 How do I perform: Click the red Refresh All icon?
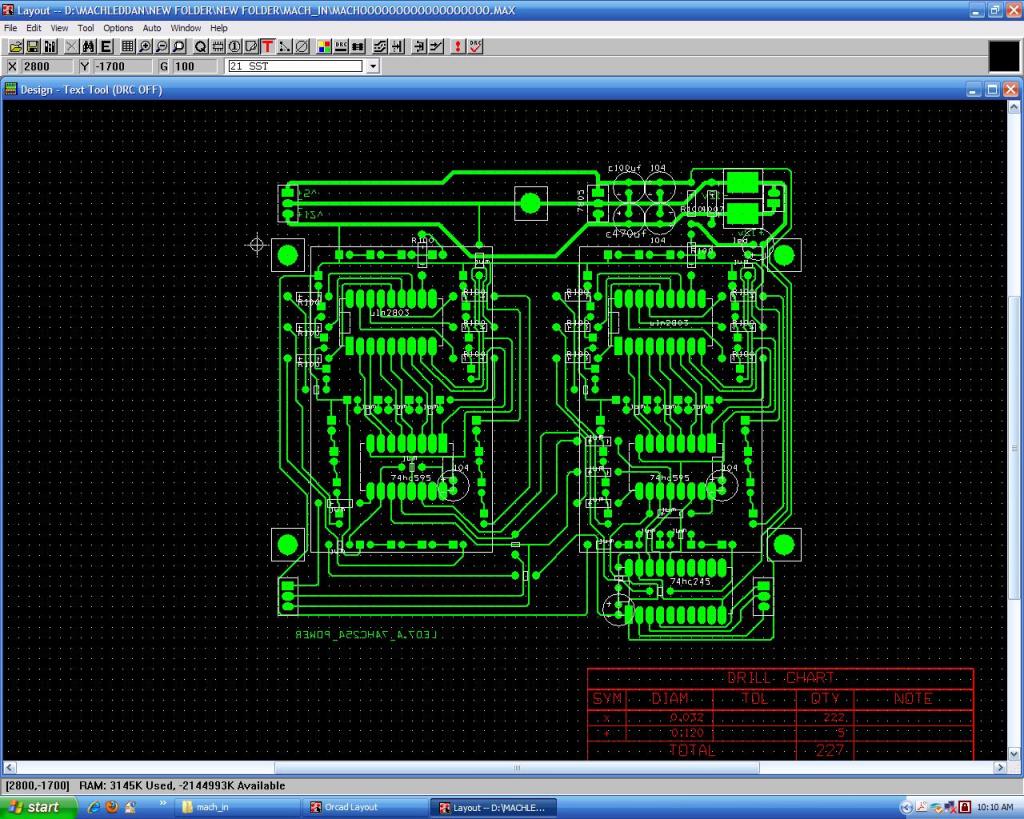pos(458,46)
